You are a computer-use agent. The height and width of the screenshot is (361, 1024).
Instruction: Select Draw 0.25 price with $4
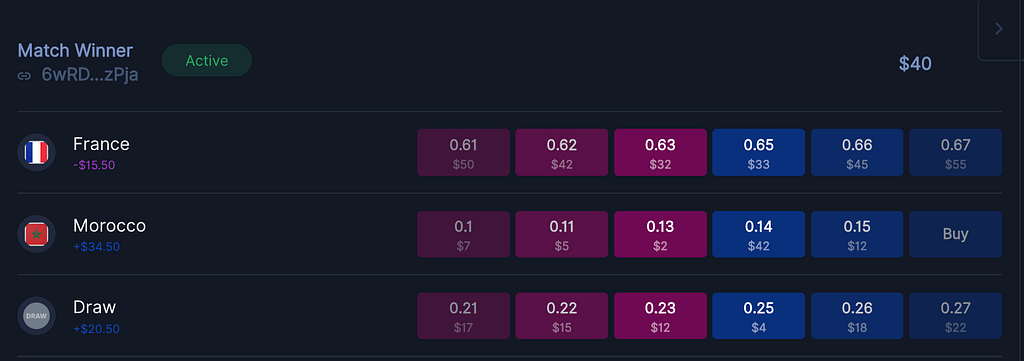758,316
